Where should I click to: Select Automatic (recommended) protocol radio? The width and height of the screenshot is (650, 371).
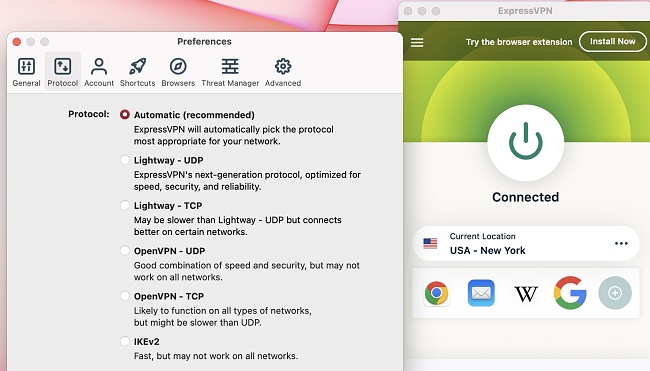(x=124, y=114)
